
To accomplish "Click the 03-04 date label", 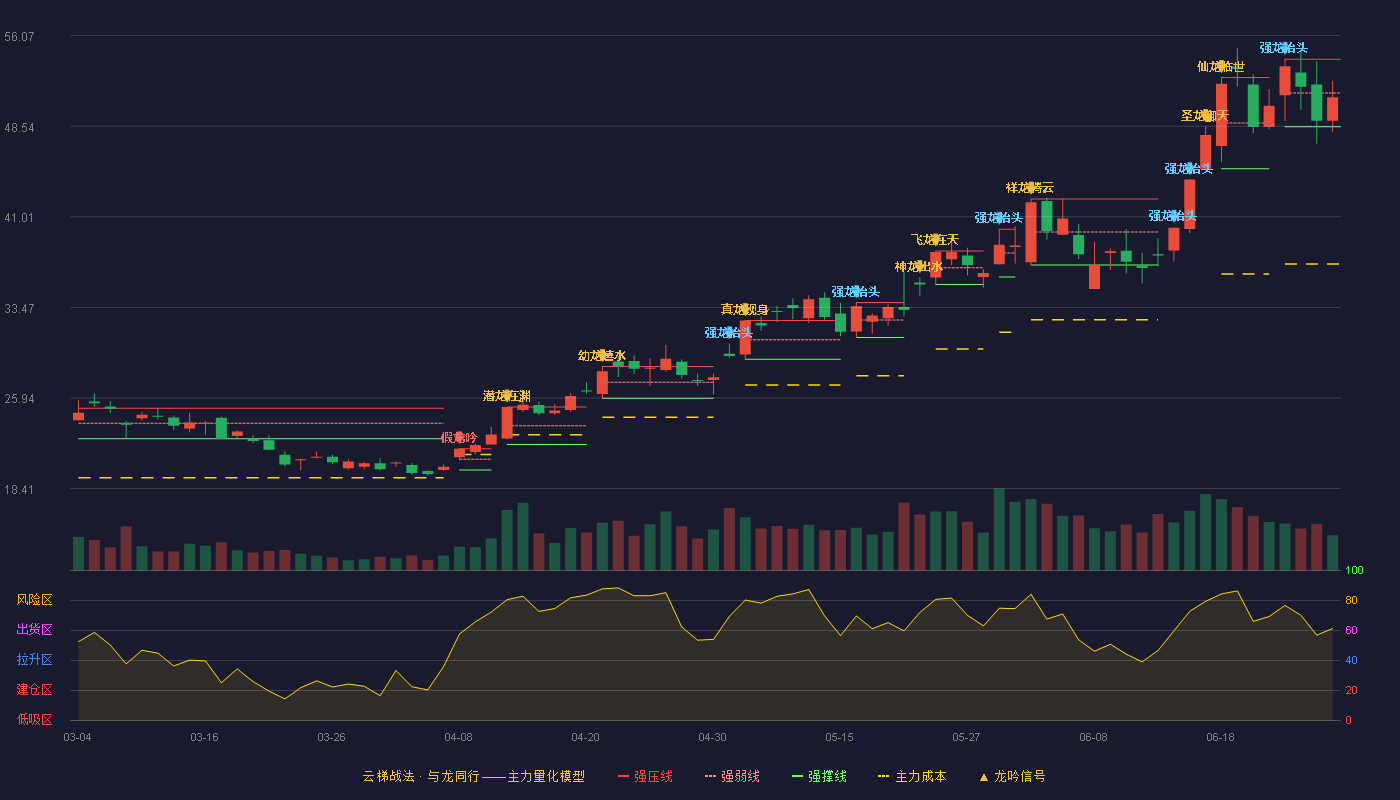I will (77, 737).
